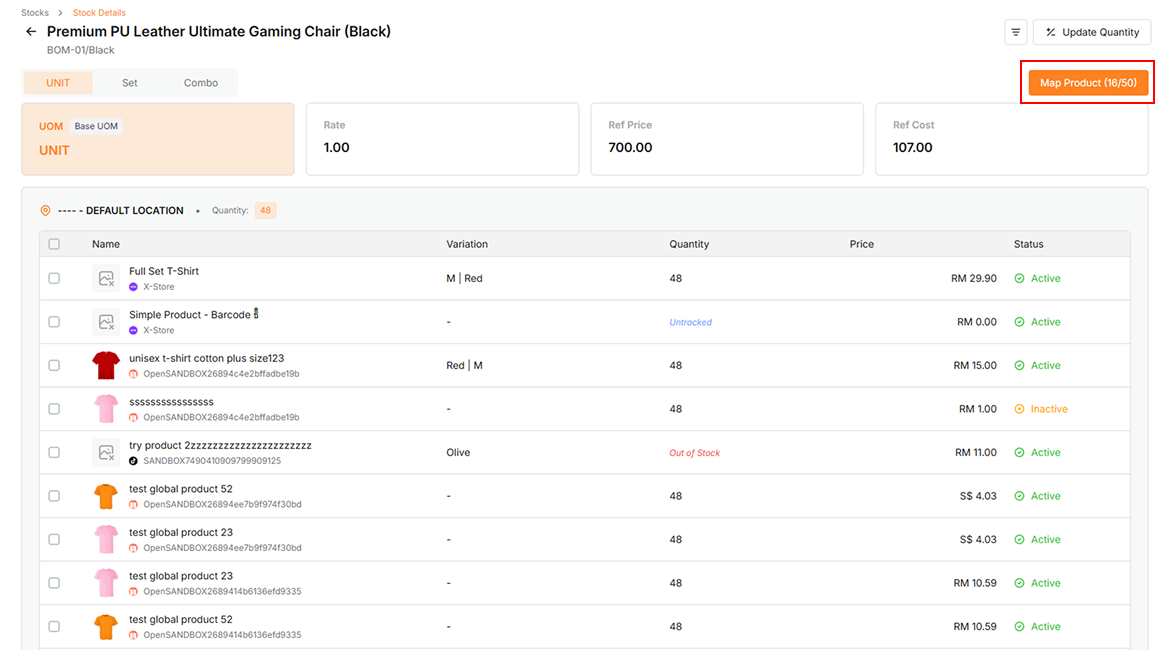Open the red t-shirt thumbnail

pos(106,365)
